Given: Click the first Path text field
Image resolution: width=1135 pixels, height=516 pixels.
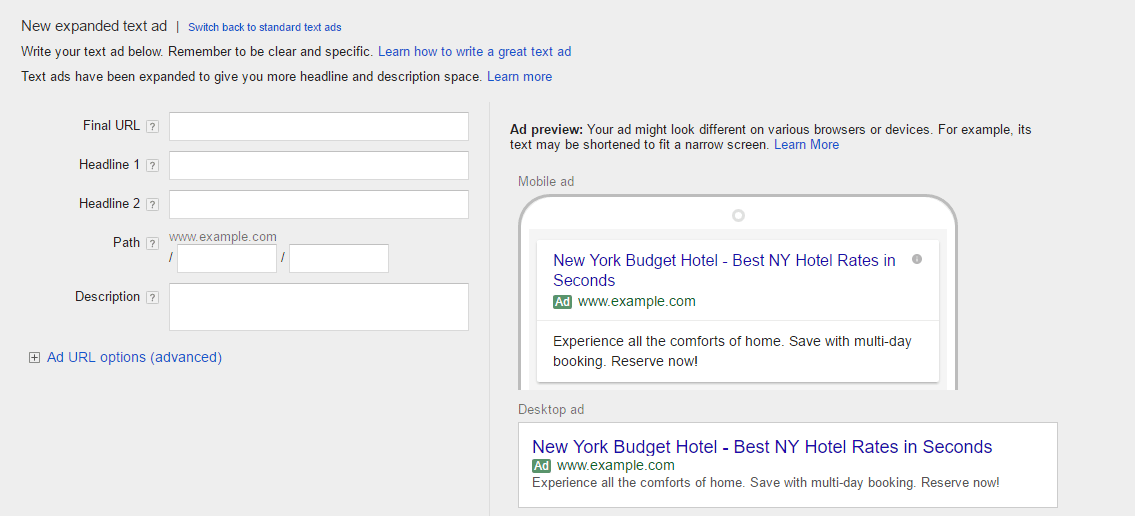Looking at the screenshot, I should click(x=227, y=259).
